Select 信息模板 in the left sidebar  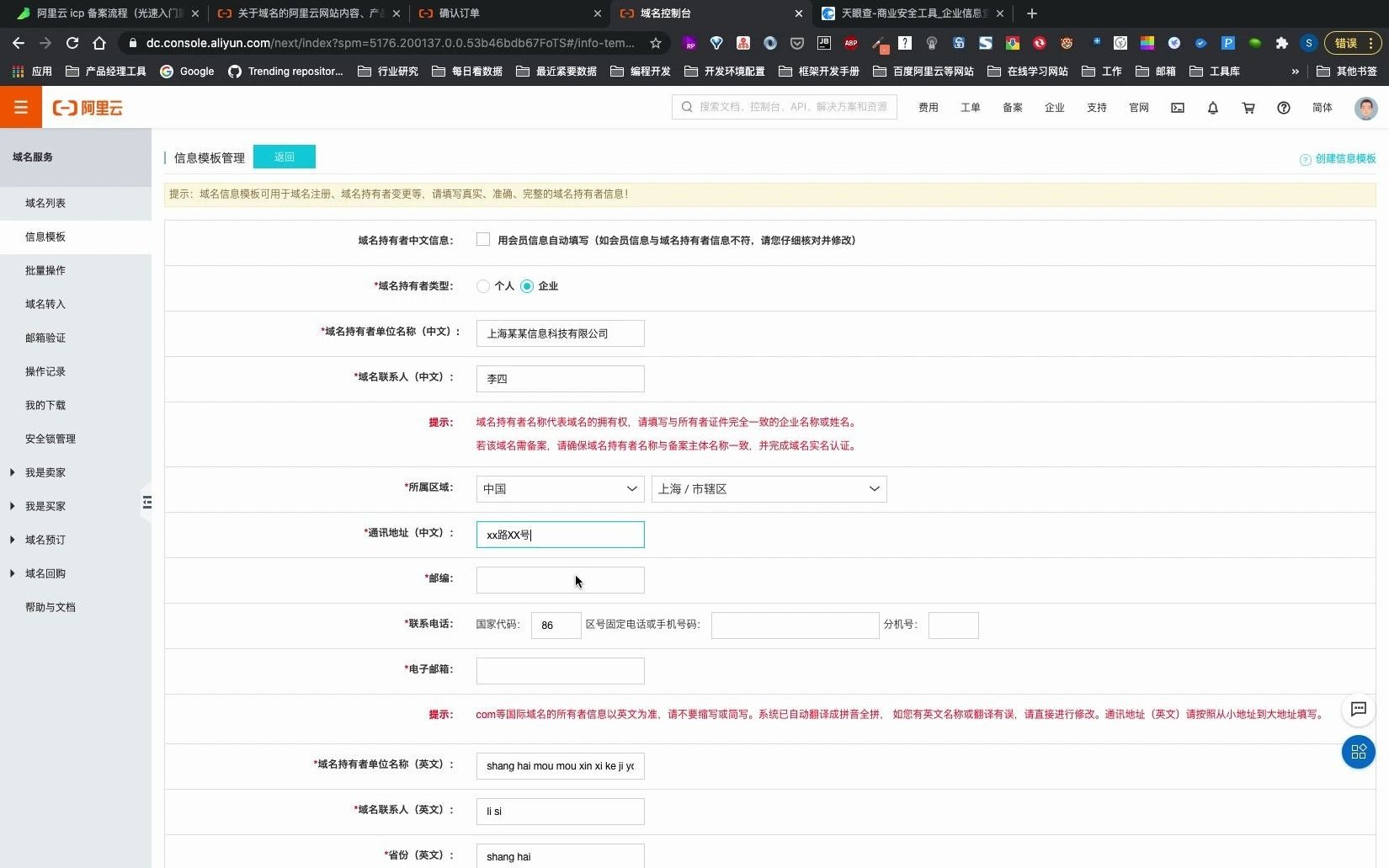click(x=46, y=237)
